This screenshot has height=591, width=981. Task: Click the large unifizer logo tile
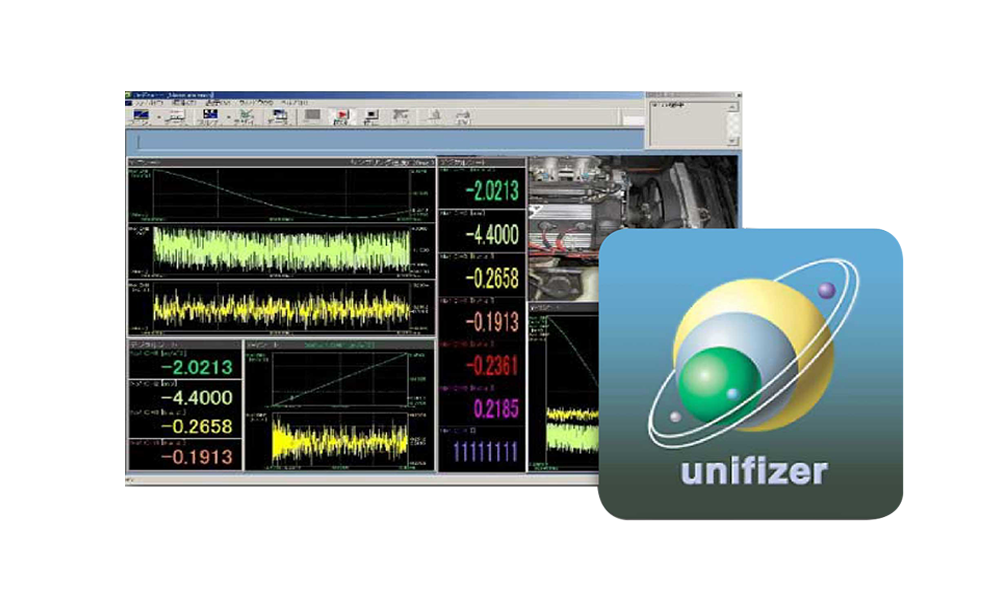click(750, 373)
